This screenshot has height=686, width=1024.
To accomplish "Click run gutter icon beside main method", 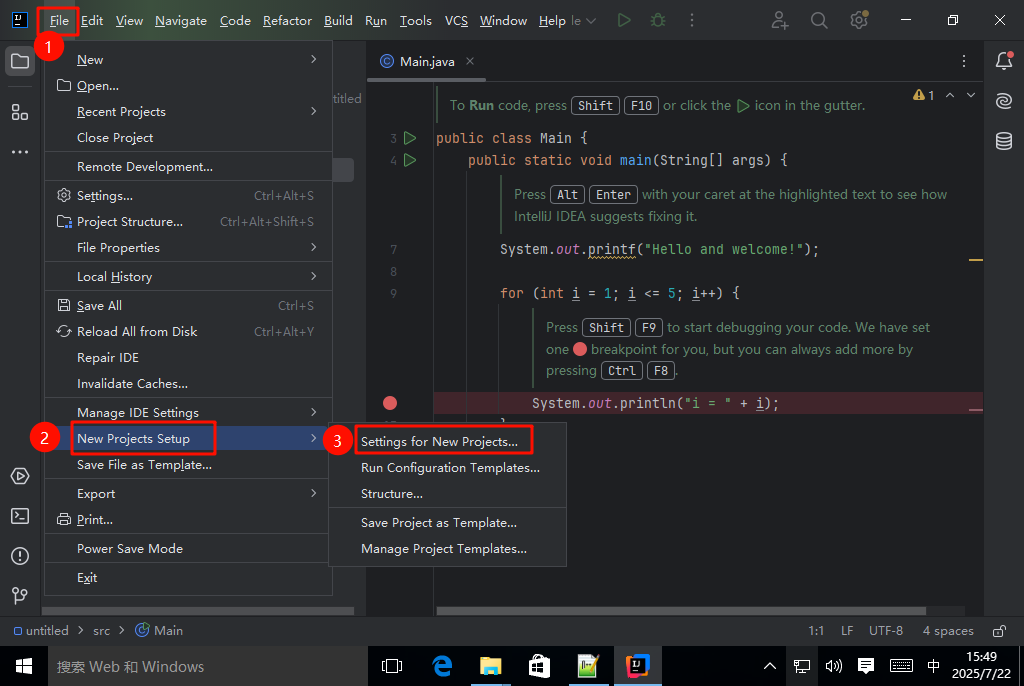I will point(410,160).
